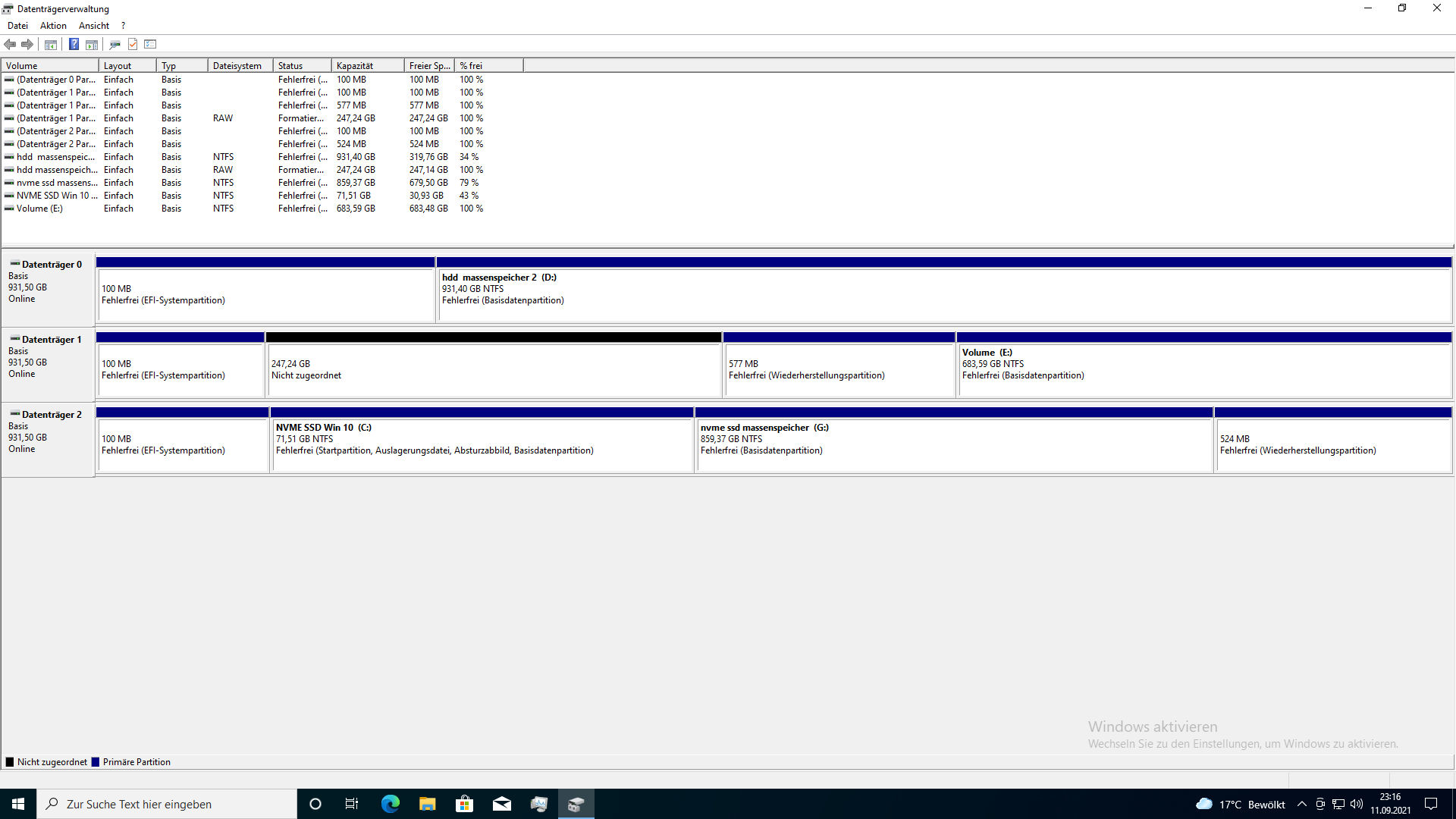1456x819 pixels.
Task: Click the Back arrow toolbar icon
Action: (10, 44)
